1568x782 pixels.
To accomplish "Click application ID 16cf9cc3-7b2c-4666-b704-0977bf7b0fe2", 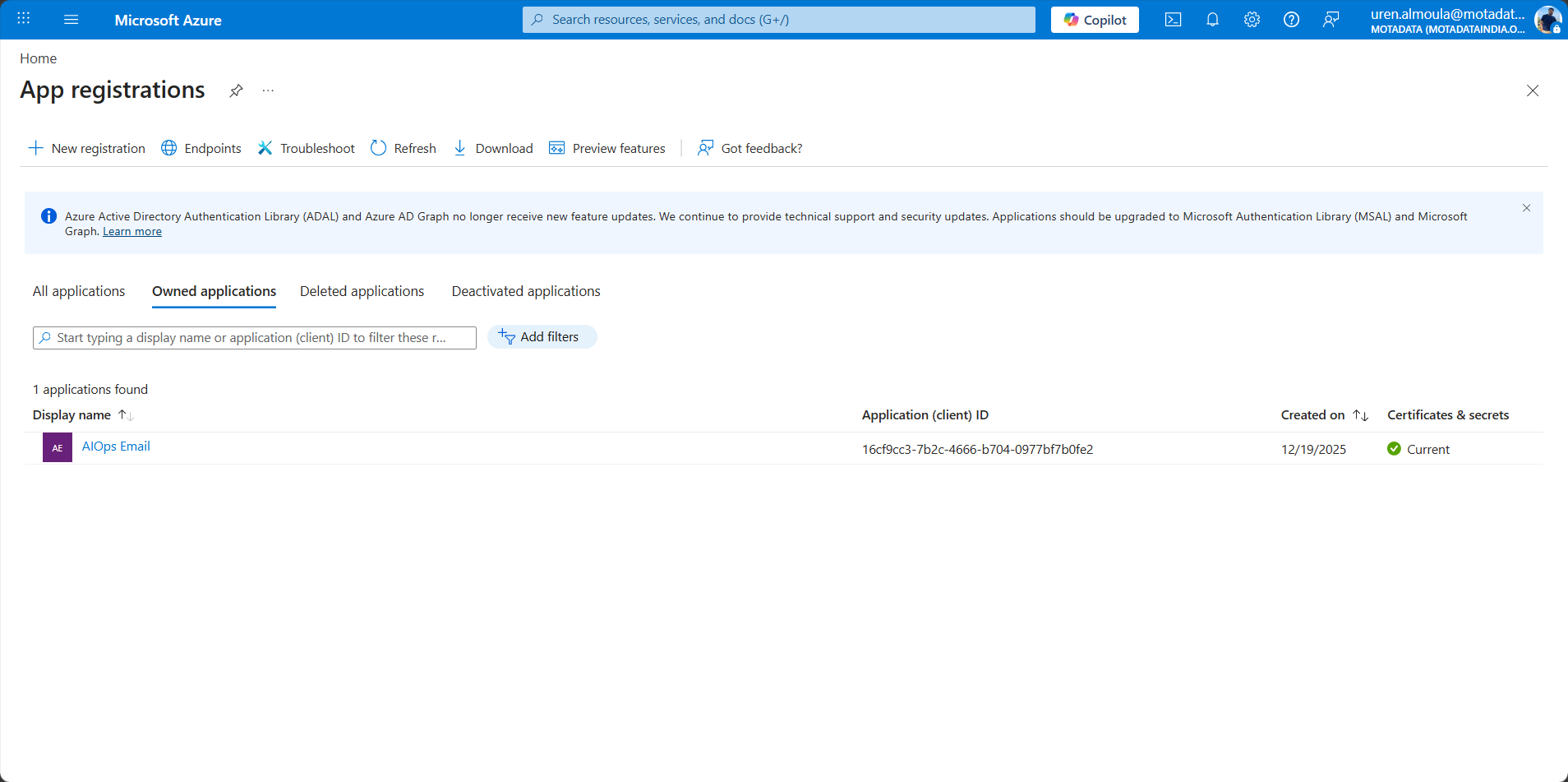I will tap(977, 450).
